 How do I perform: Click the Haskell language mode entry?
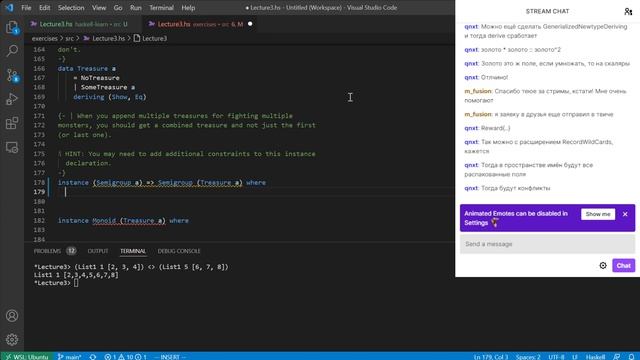tap(596, 357)
